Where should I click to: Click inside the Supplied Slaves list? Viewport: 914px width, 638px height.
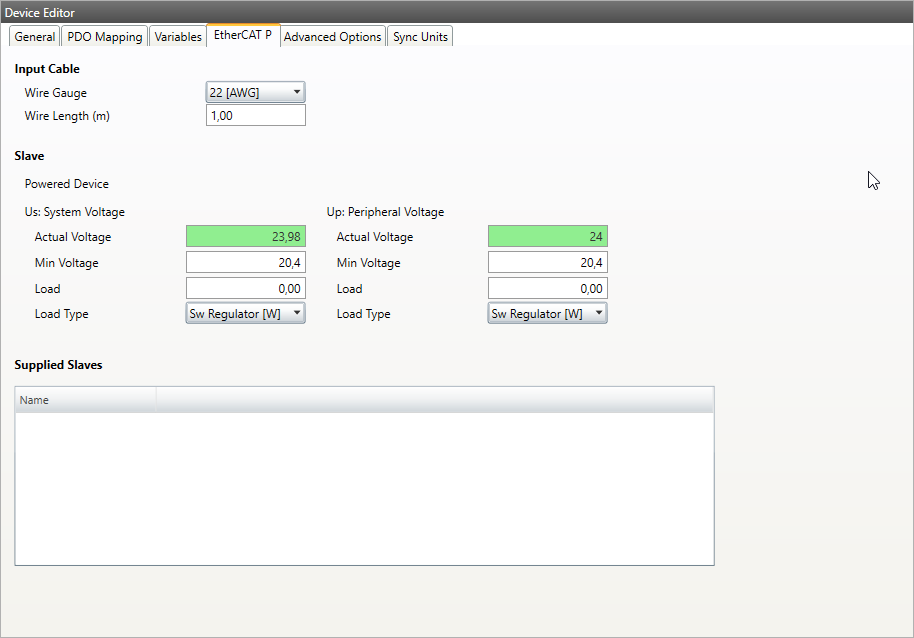tap(364, 480)
